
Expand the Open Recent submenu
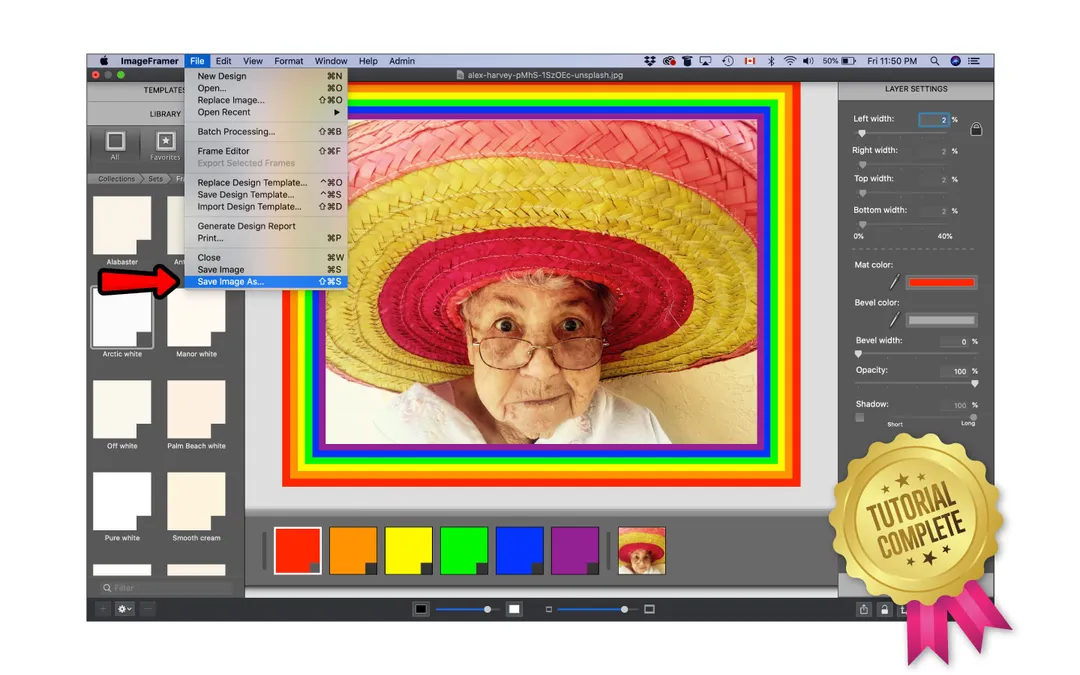click(266, 112)
